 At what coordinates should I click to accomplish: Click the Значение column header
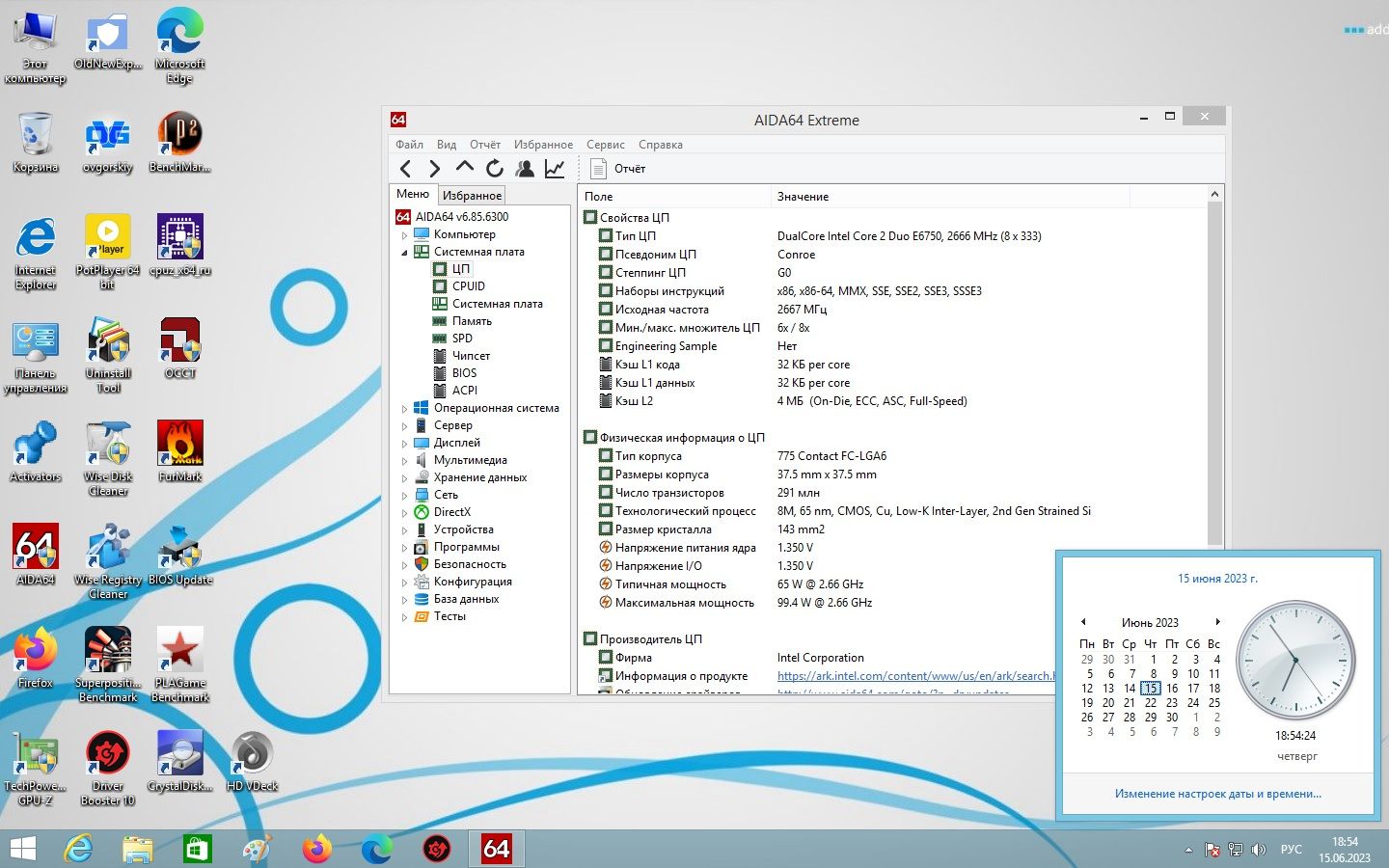pyautogui.click(x=949, y=197)
